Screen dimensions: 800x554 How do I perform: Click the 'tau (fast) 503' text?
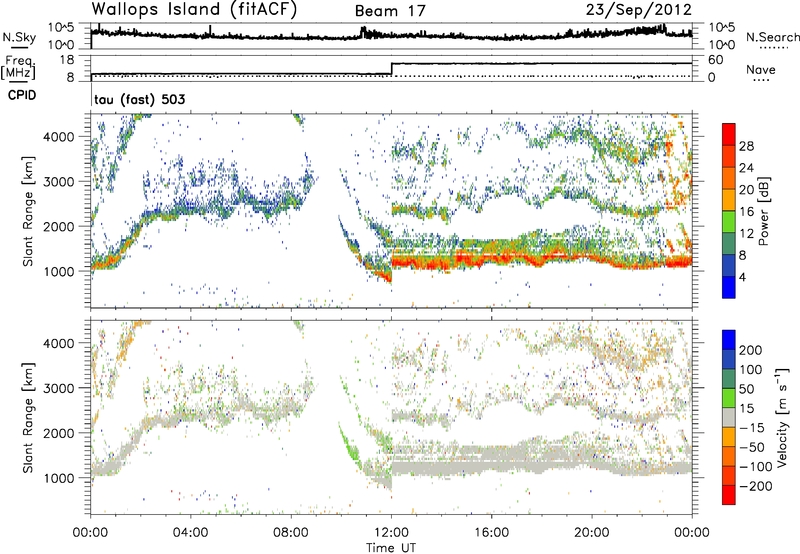pos(139,99)
